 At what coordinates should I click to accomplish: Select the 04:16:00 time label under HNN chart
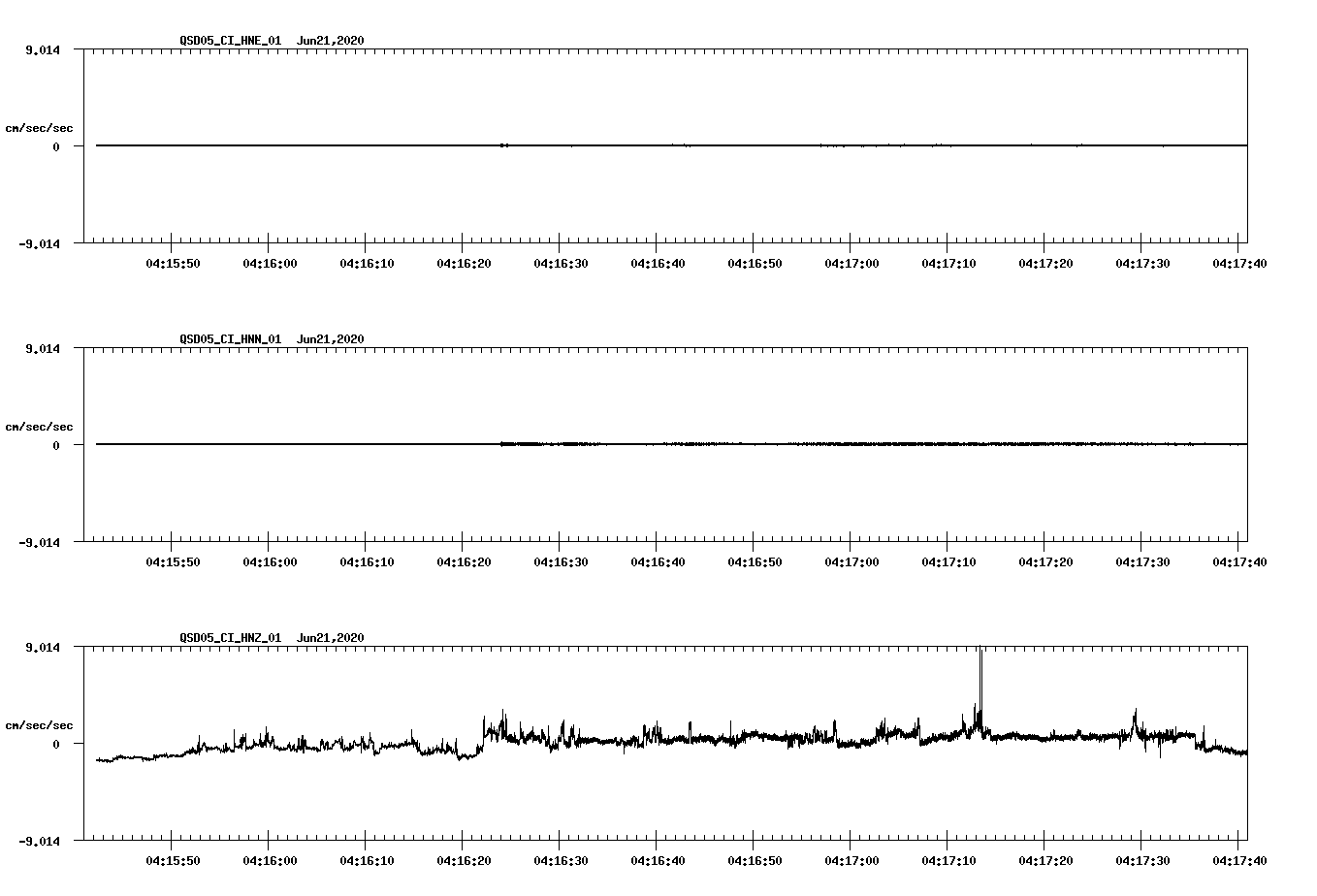point(270,561)
